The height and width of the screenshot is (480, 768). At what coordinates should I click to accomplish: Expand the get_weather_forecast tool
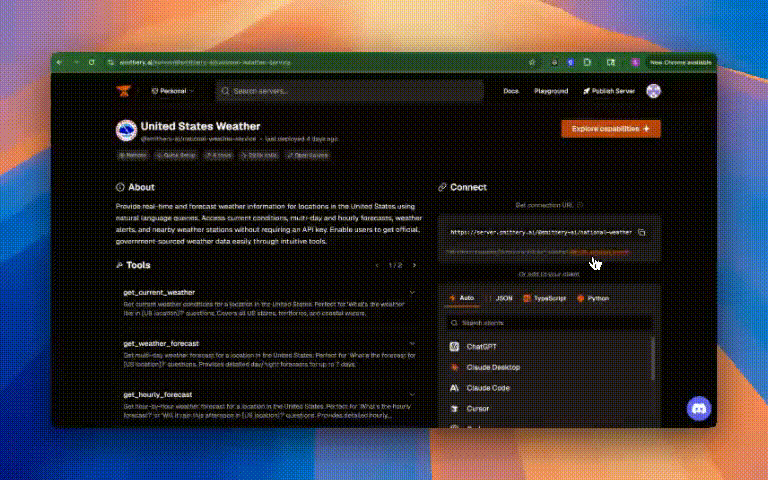tap(412, 343)
